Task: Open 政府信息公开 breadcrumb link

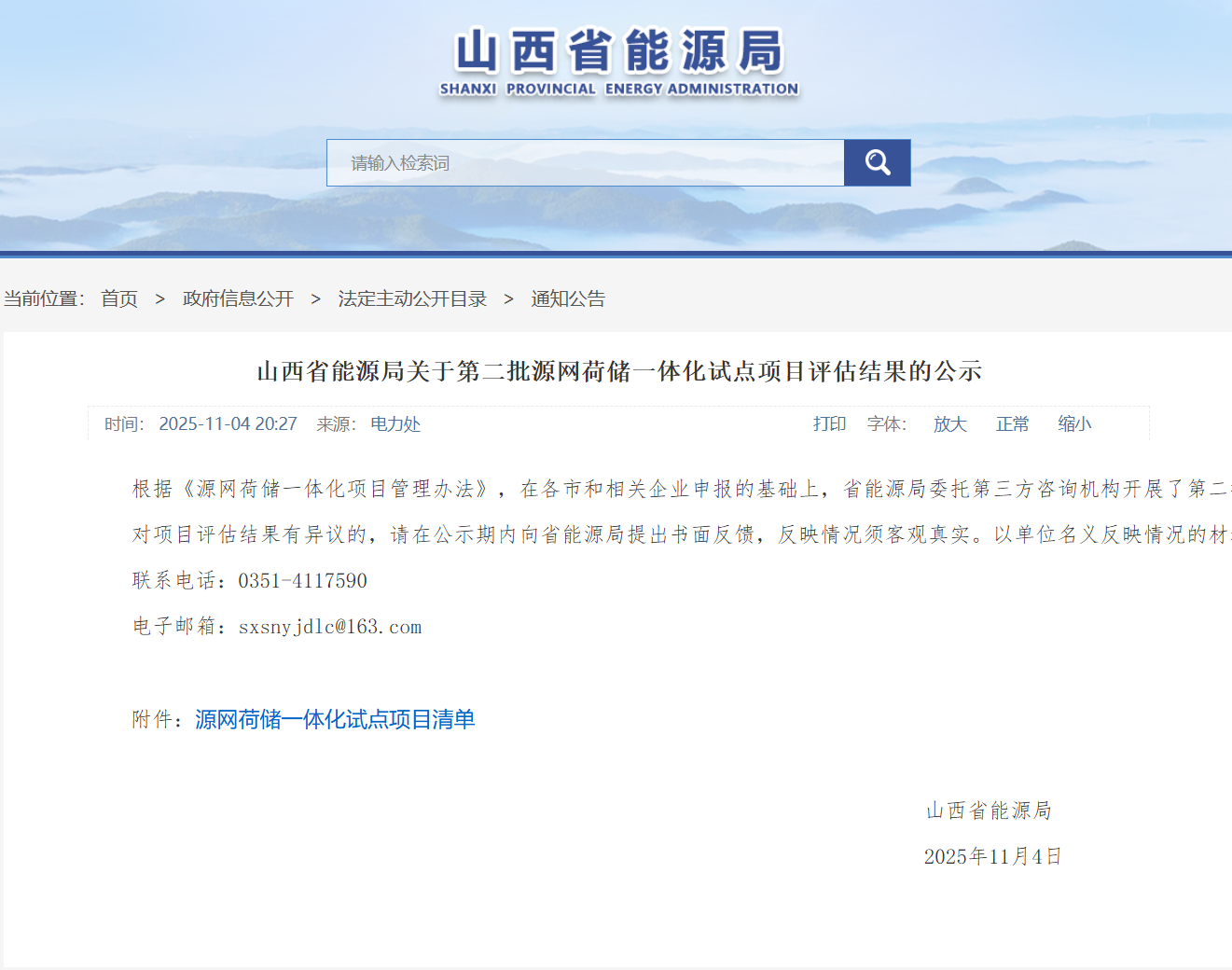Action: click(x=238, y=298)
